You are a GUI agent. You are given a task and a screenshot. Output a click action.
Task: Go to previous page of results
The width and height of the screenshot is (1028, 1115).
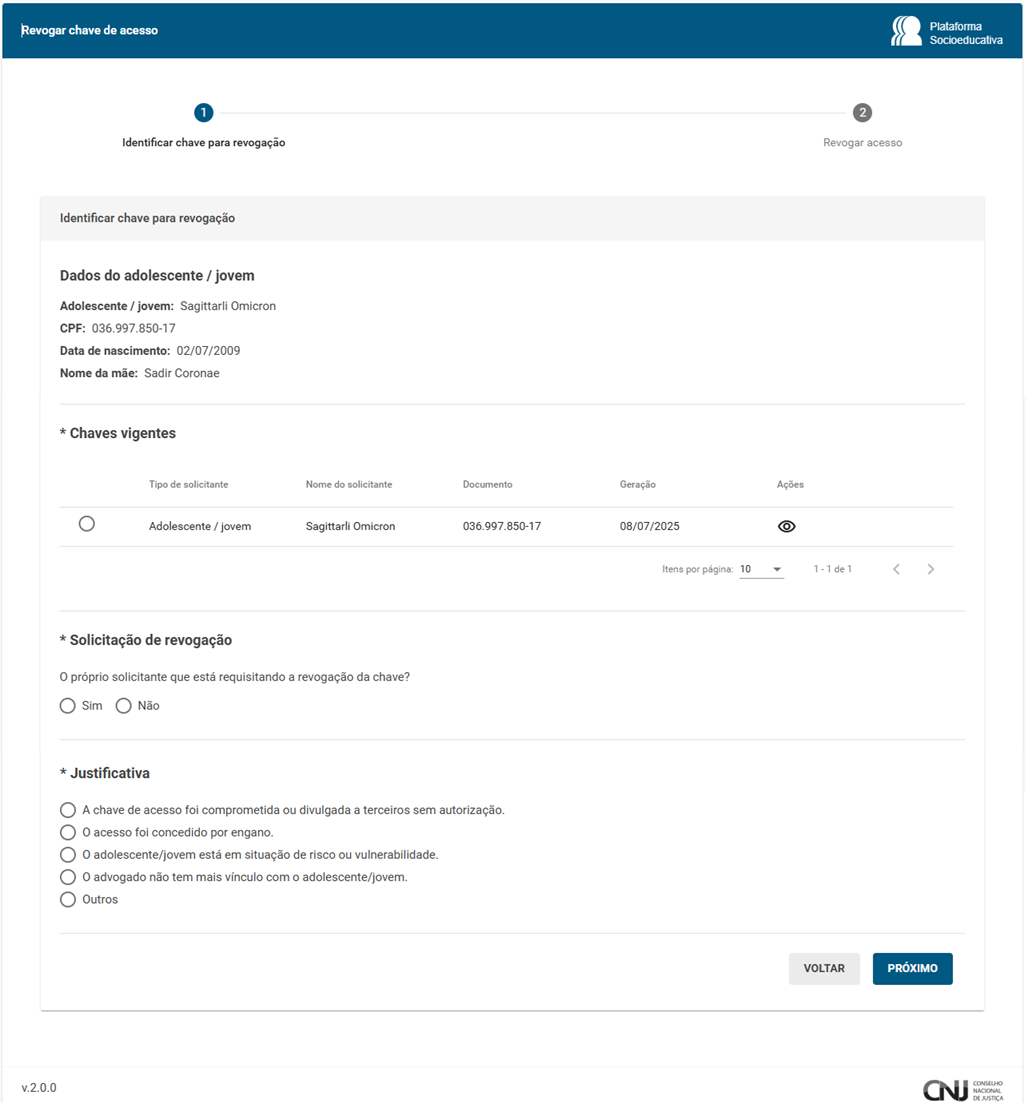[x=896, y=569]
